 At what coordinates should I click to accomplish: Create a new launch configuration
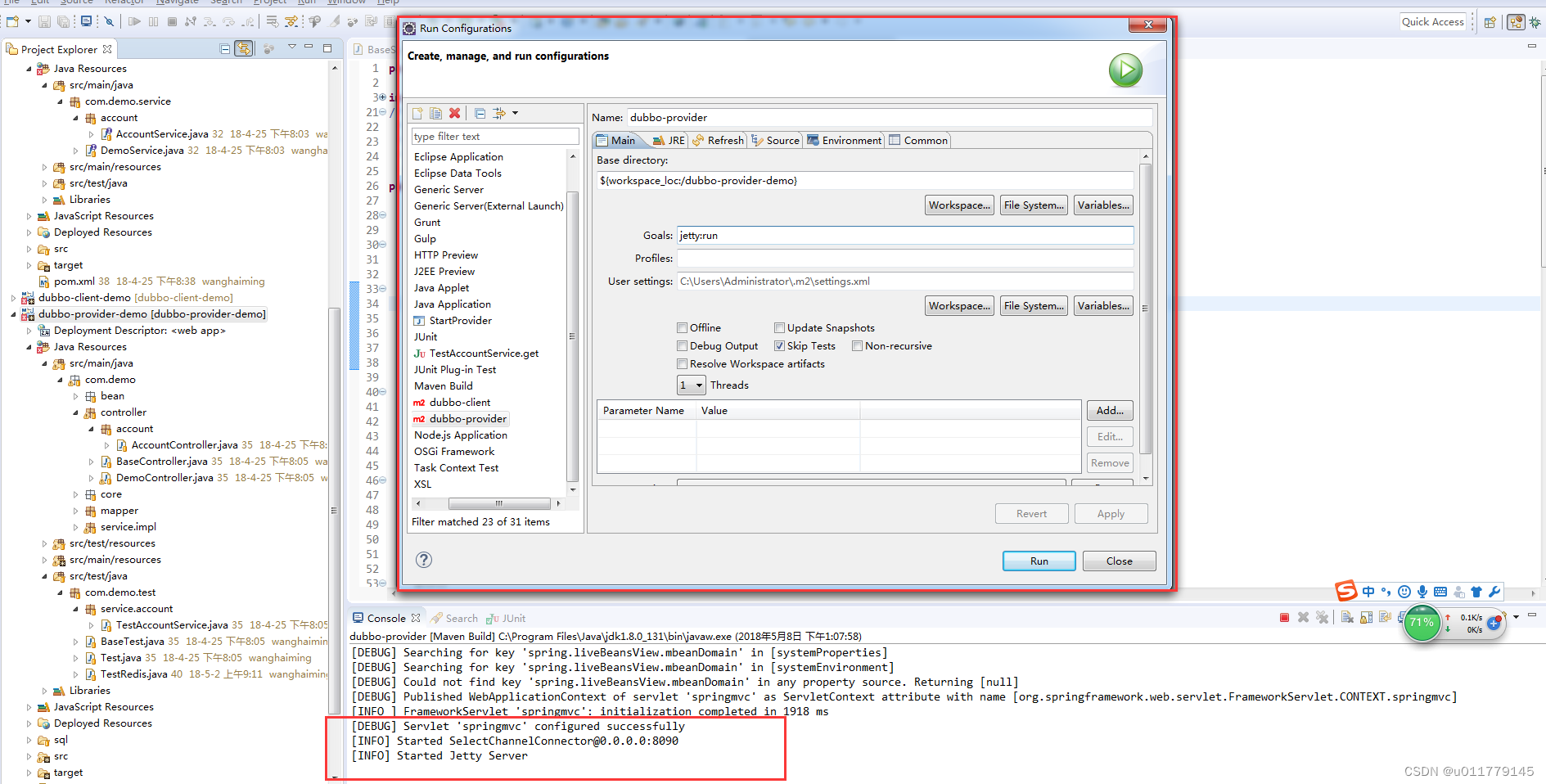point(416,113)
